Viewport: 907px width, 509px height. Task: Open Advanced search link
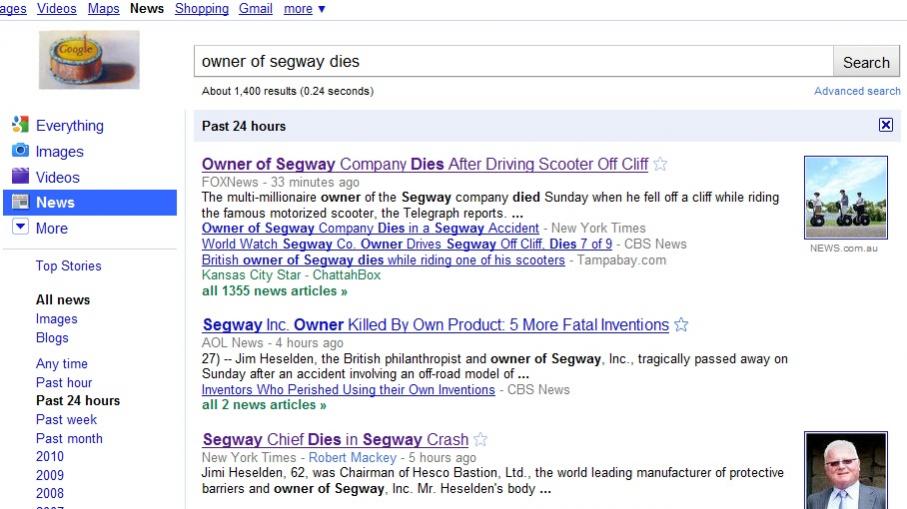point(857,91)
